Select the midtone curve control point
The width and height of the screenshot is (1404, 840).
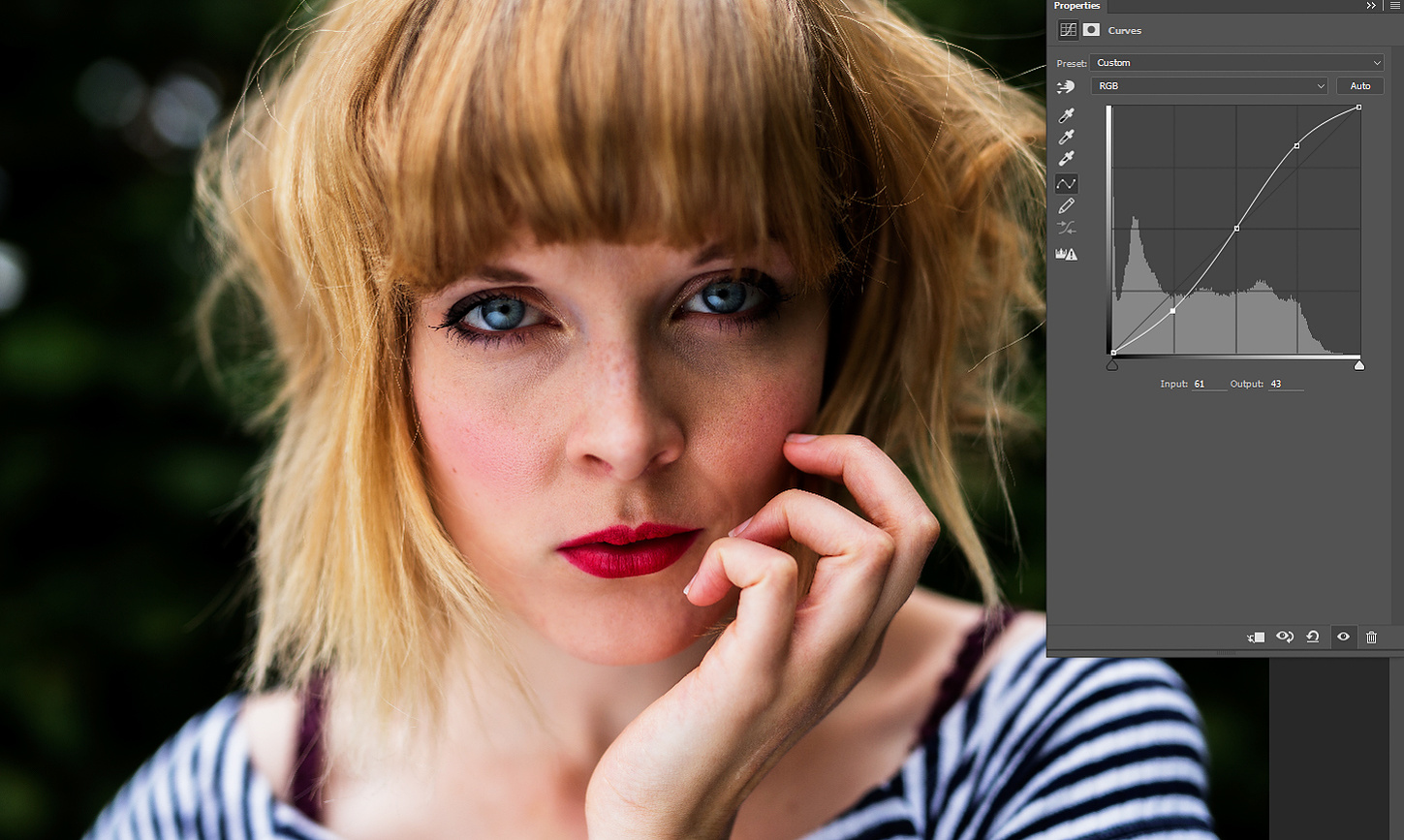[1236, 229]
